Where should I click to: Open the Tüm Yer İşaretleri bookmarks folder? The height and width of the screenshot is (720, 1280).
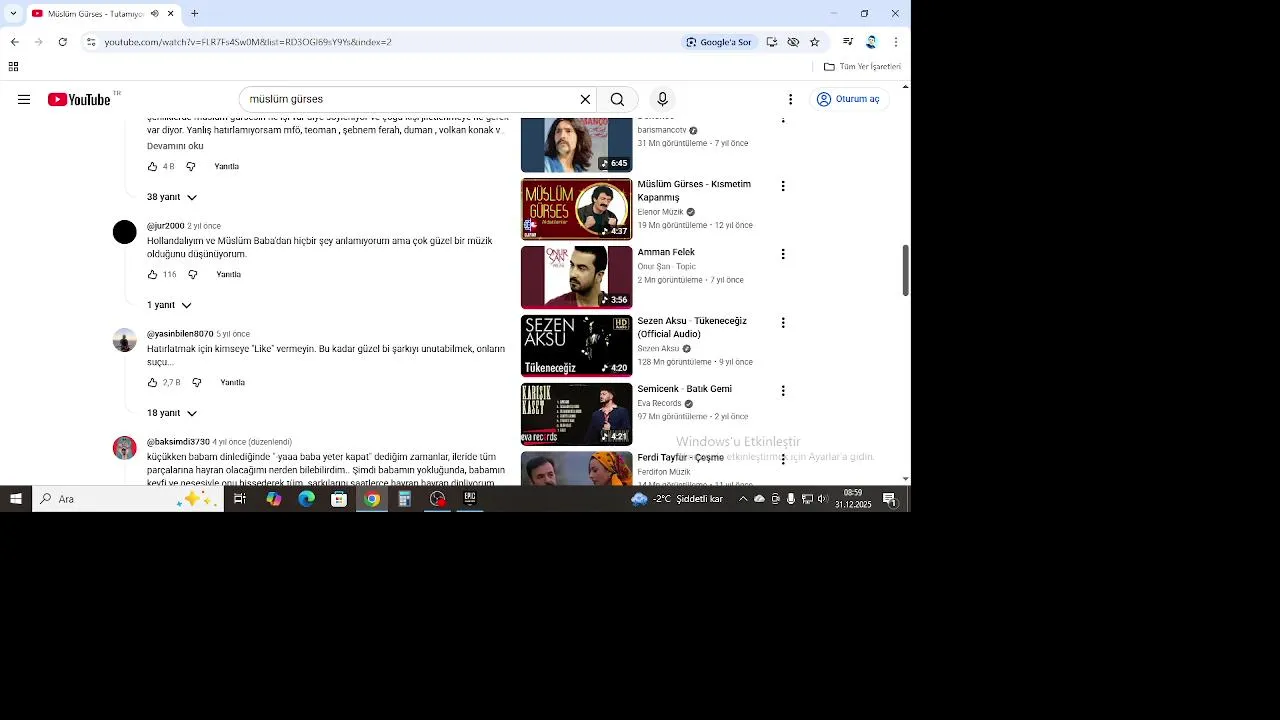pyautogui.click(x=862, y=67)
